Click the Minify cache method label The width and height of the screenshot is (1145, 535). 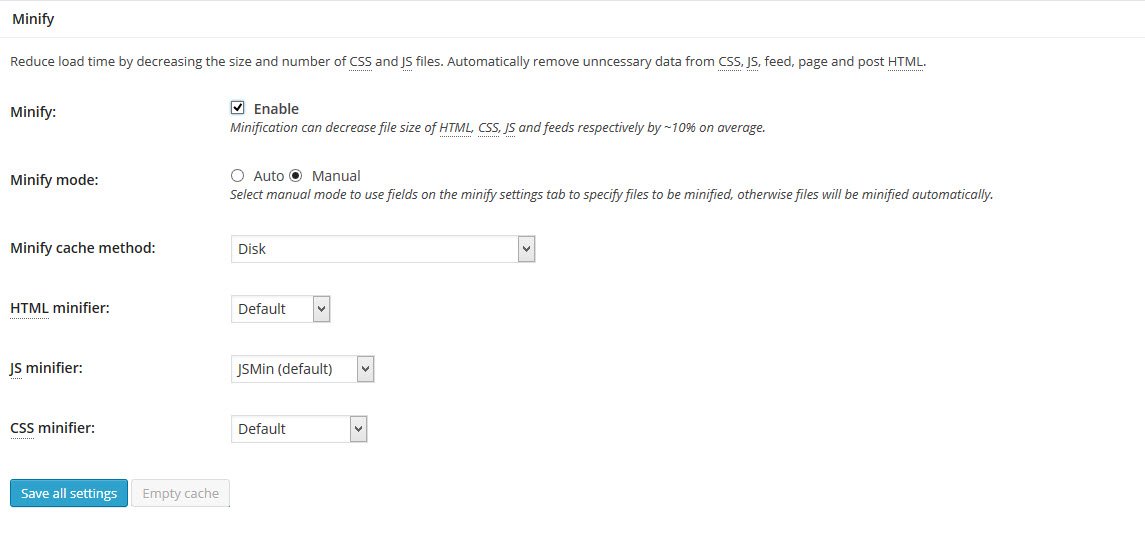tap(83, 247)
